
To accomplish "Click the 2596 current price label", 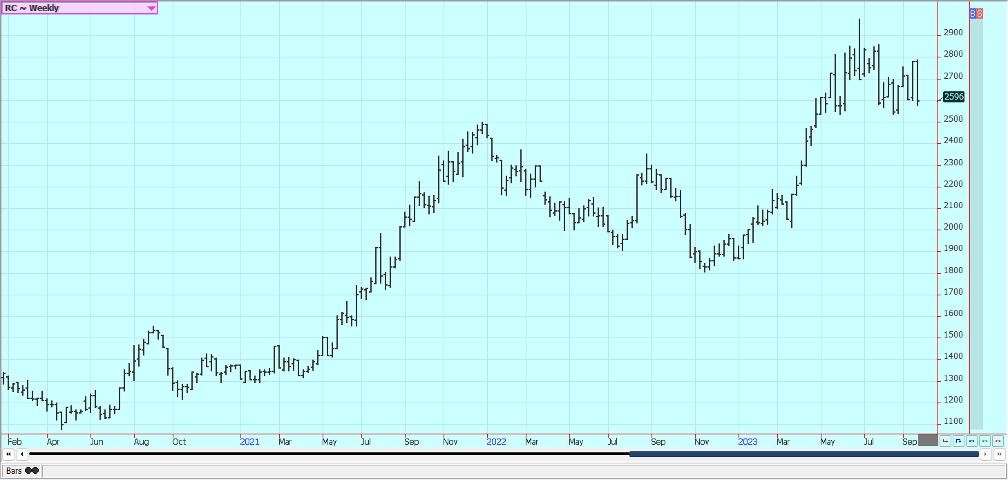I will click(x=955, y=96).
